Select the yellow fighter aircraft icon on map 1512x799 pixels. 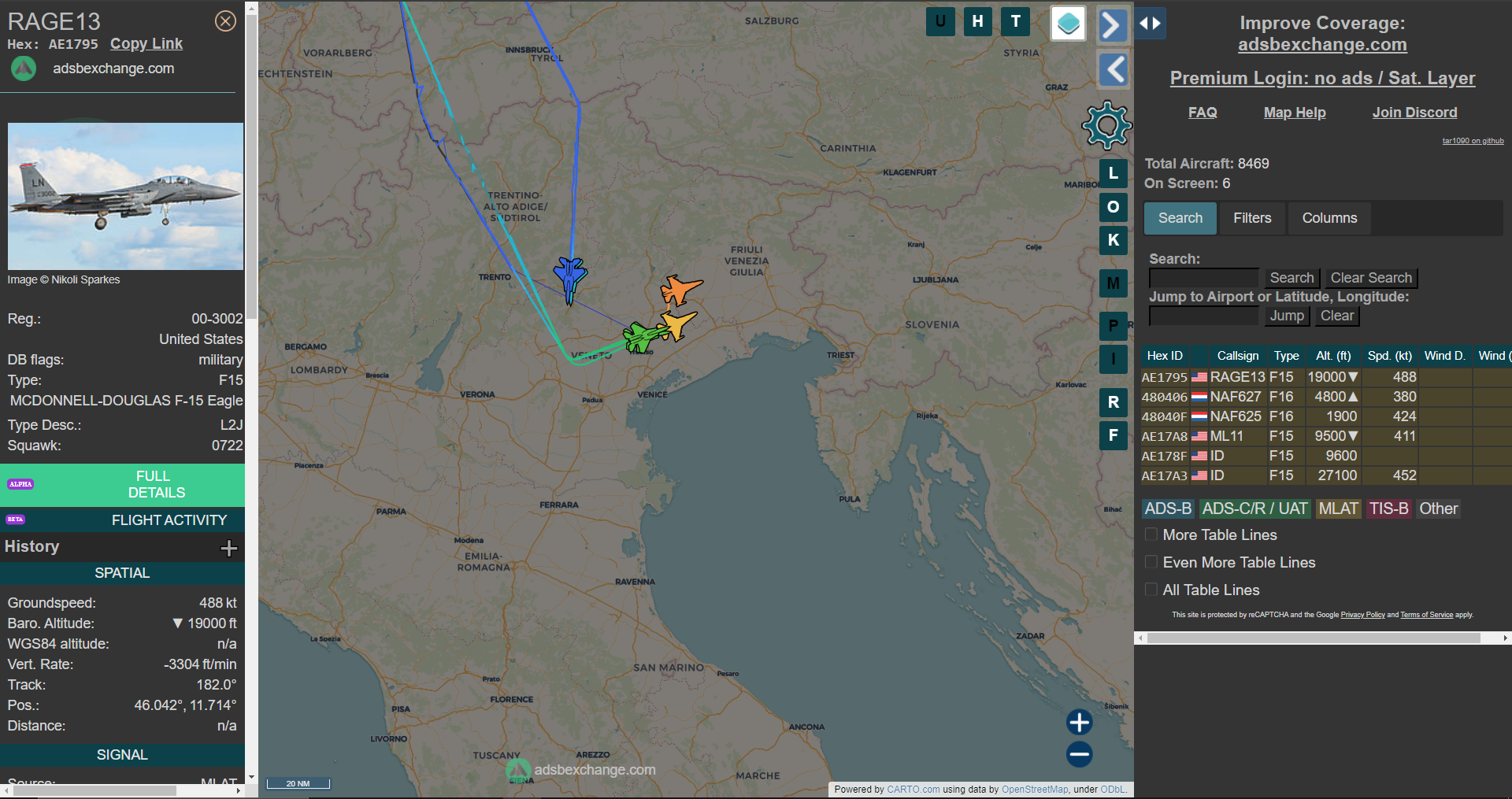678,324
